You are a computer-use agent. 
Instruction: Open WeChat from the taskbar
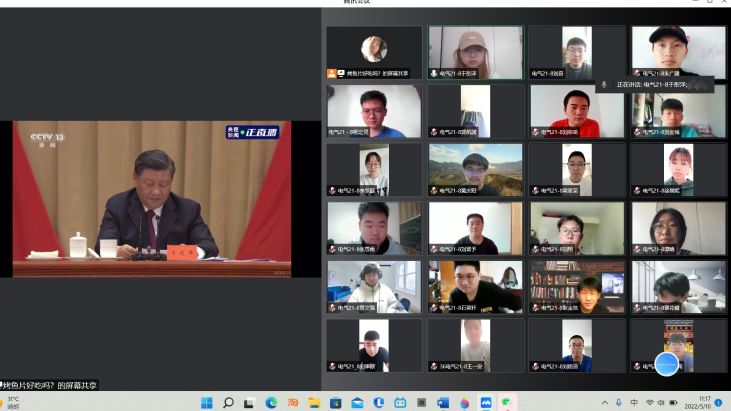click(507, 402)
